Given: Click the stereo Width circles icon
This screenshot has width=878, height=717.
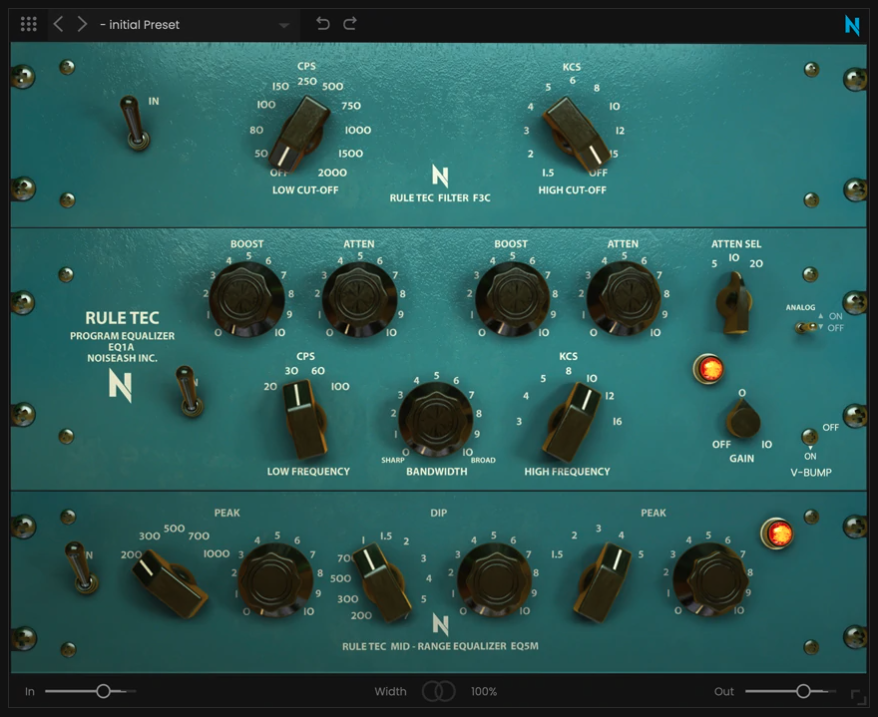Looking at the screenshot, I should [438, 691].
